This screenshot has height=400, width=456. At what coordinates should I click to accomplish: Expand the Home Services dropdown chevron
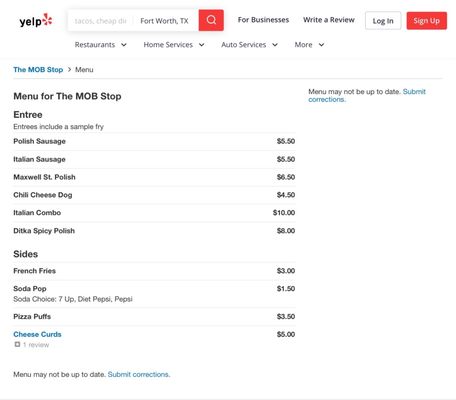click(201, 45)
